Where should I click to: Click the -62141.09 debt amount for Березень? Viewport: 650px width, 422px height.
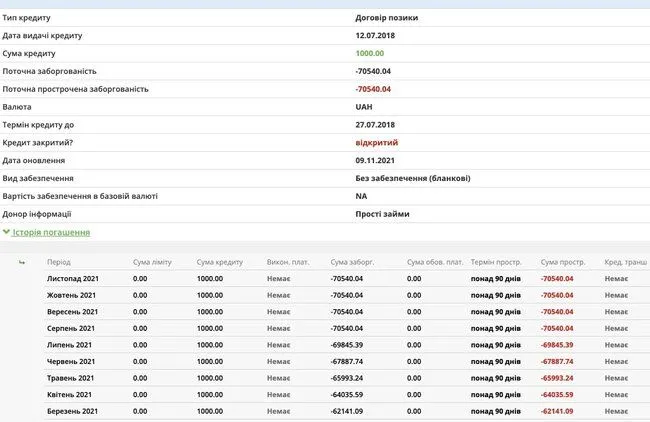[347, 411]
